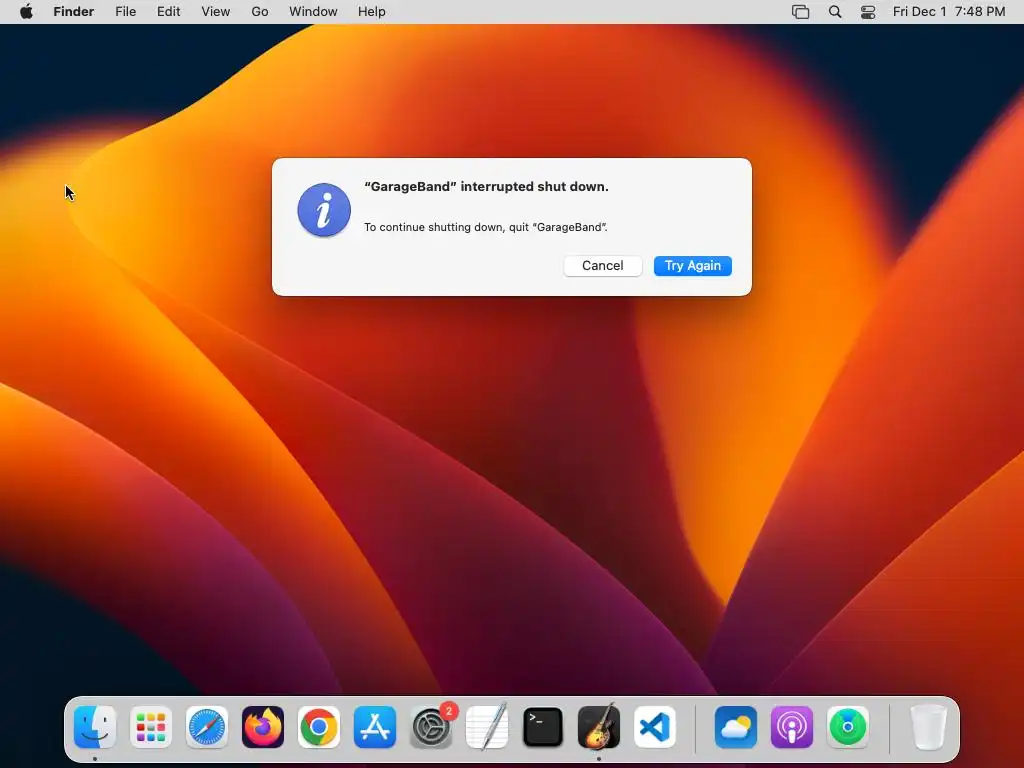Screen dimensions: 1024x768
Task: Open Google Chrome in the dock
Action: pos(319,727)
